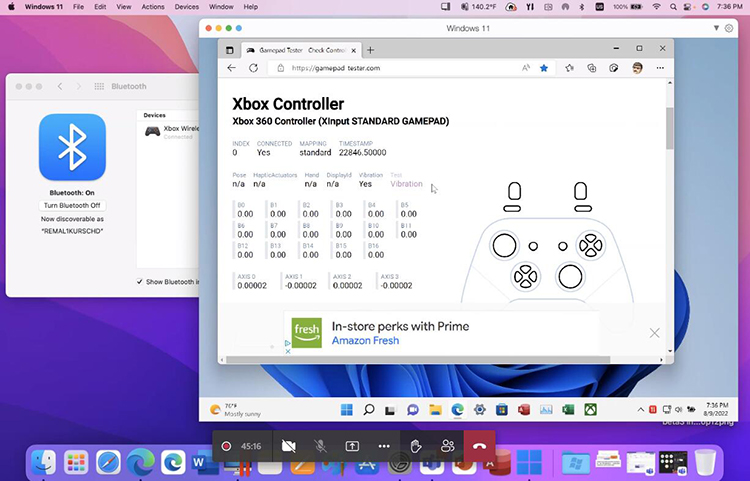
Task: Open Edge tab actions menu icon
Action: [x=230, y=50]
